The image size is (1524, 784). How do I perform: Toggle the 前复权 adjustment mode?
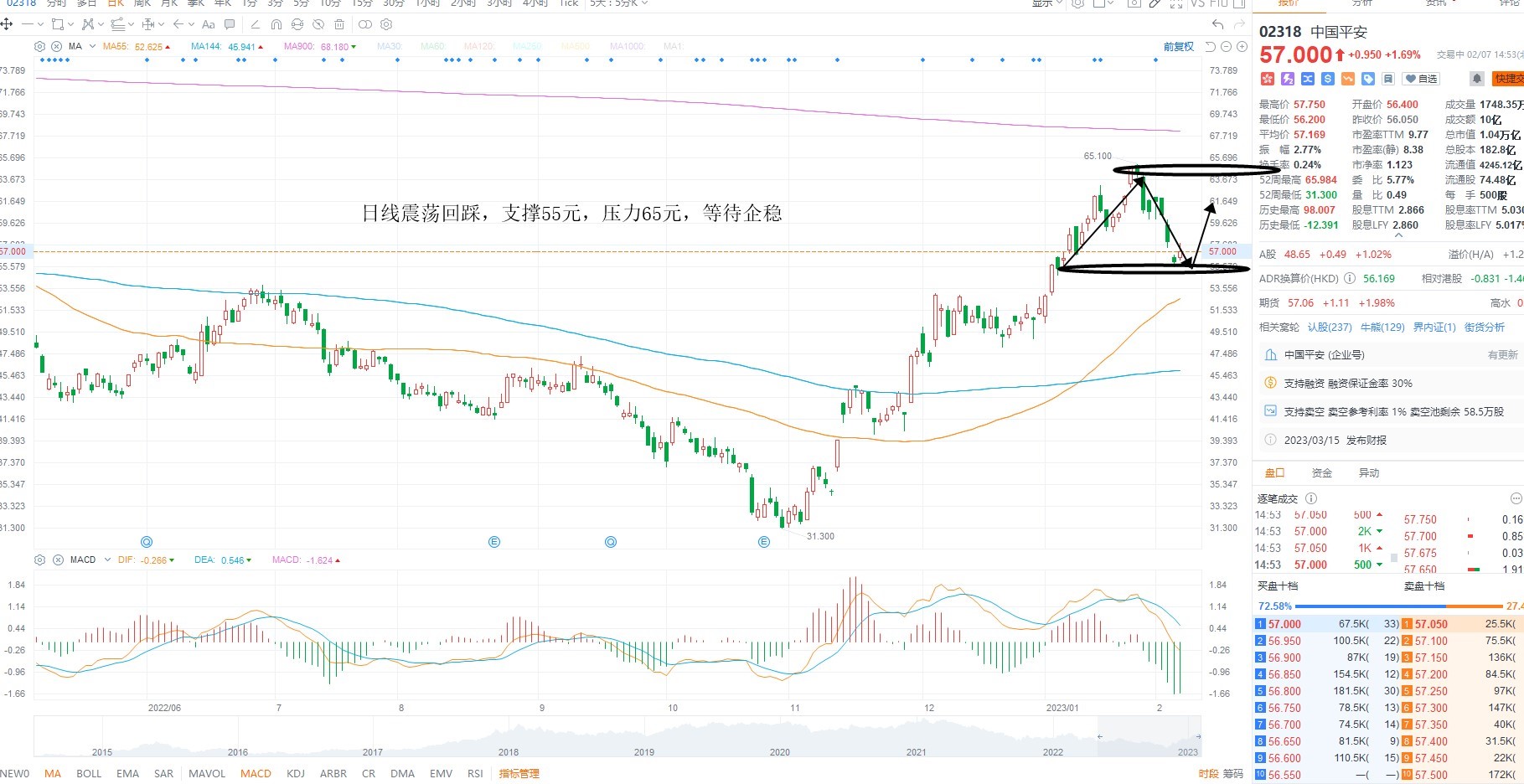[x=1179, y=46]
